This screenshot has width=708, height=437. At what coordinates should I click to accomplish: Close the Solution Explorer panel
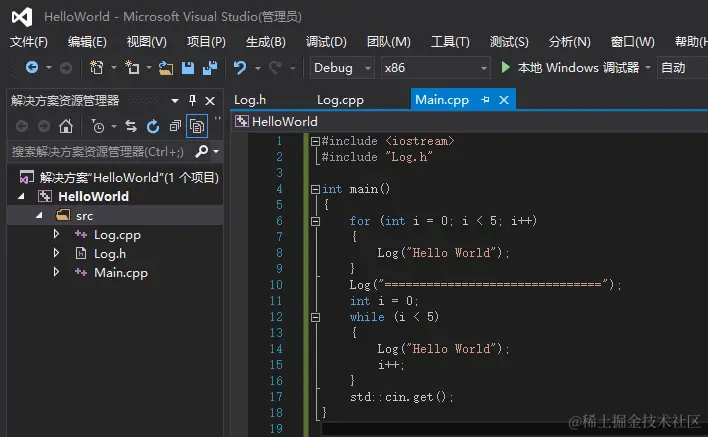210,101
